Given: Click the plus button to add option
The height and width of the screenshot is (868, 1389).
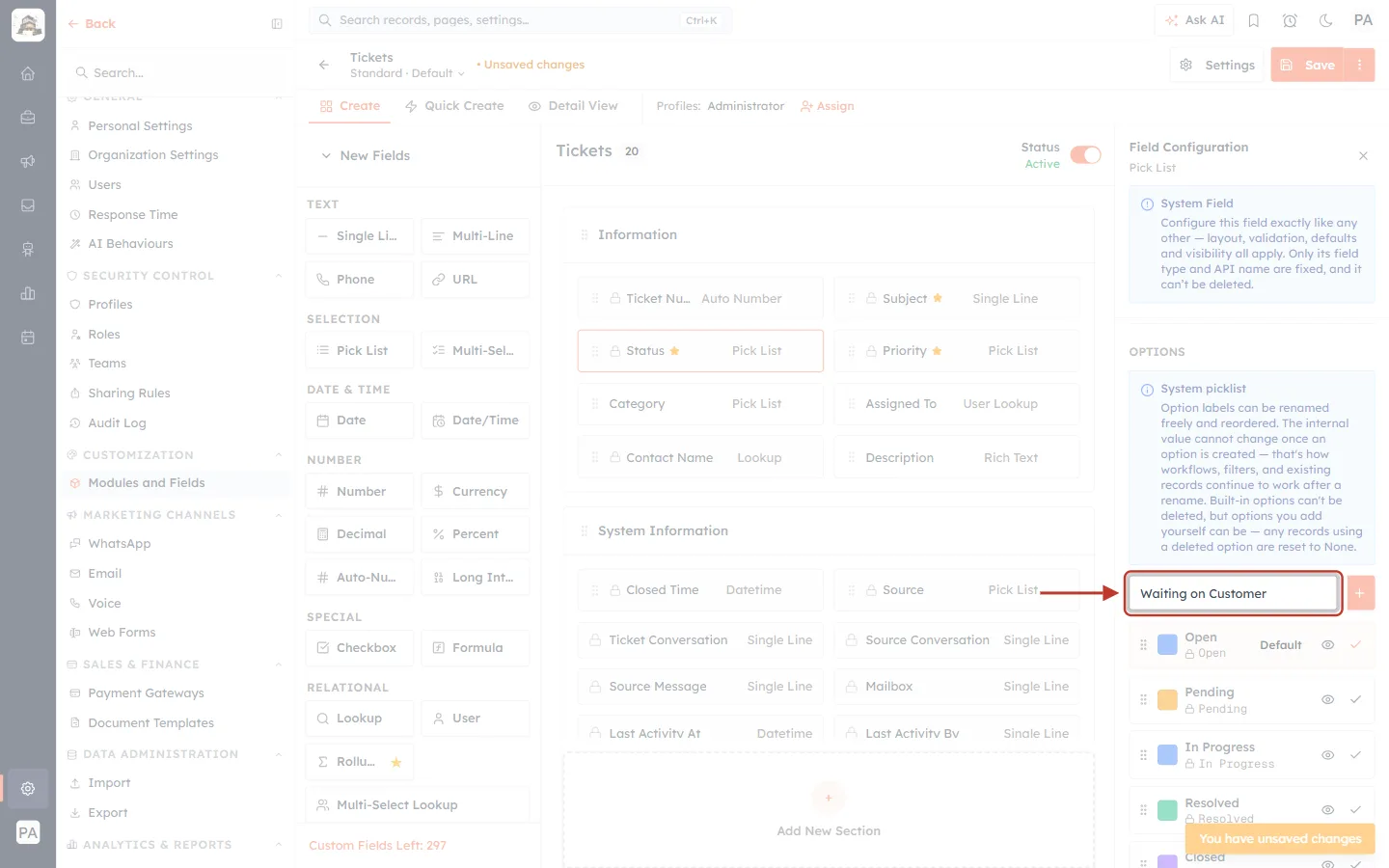Looking at the screenshot, I should point(1359,593).
